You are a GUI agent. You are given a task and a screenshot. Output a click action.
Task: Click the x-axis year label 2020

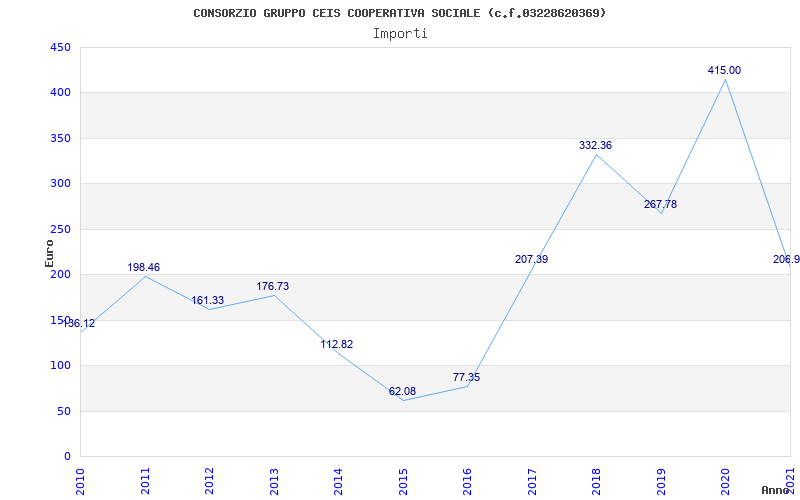point(726,481)
